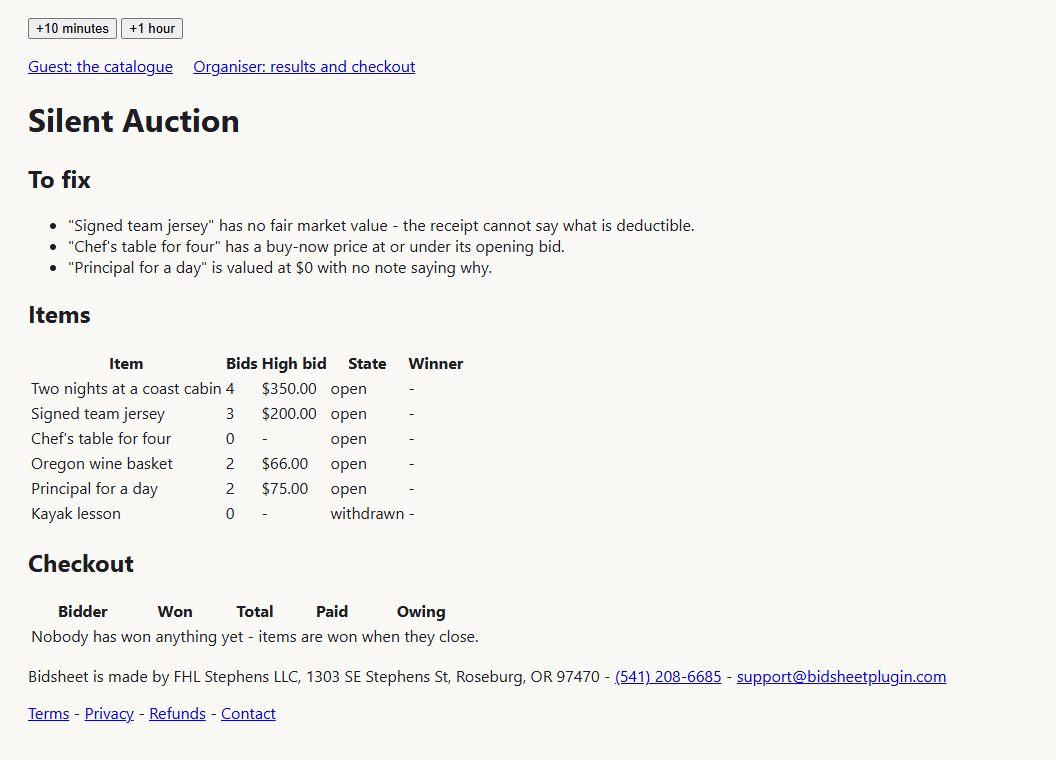Screen dimensions: 1056x760
Task: Select the open state of coast cabin row
Action: click(x=348, y=389)
